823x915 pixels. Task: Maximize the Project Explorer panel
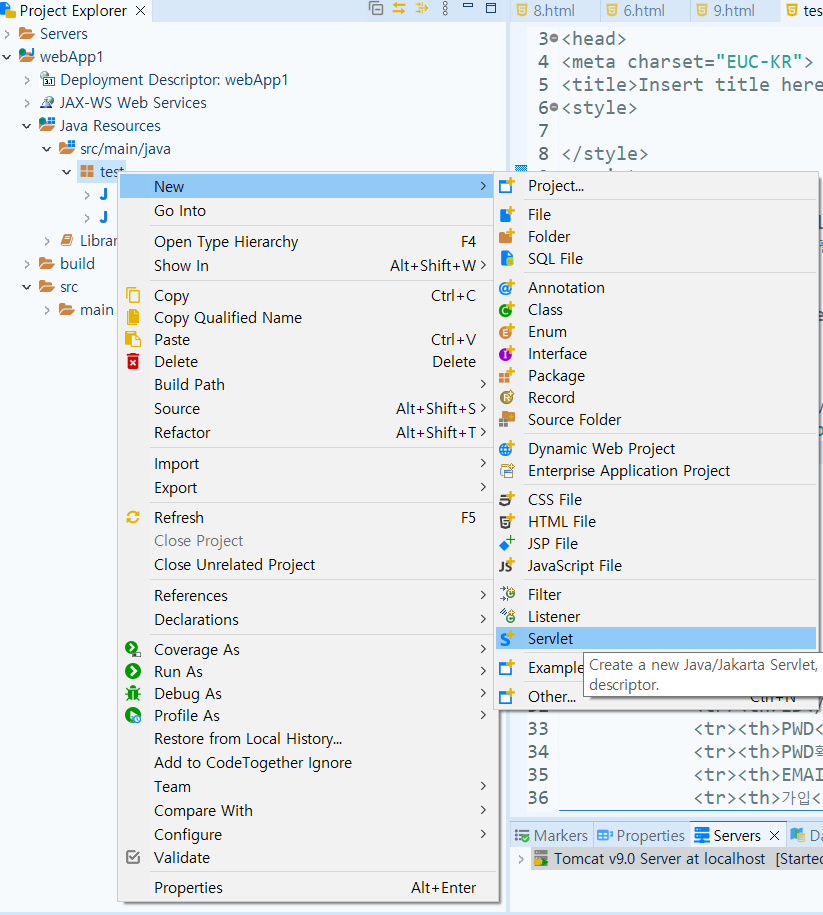(491, 8)
